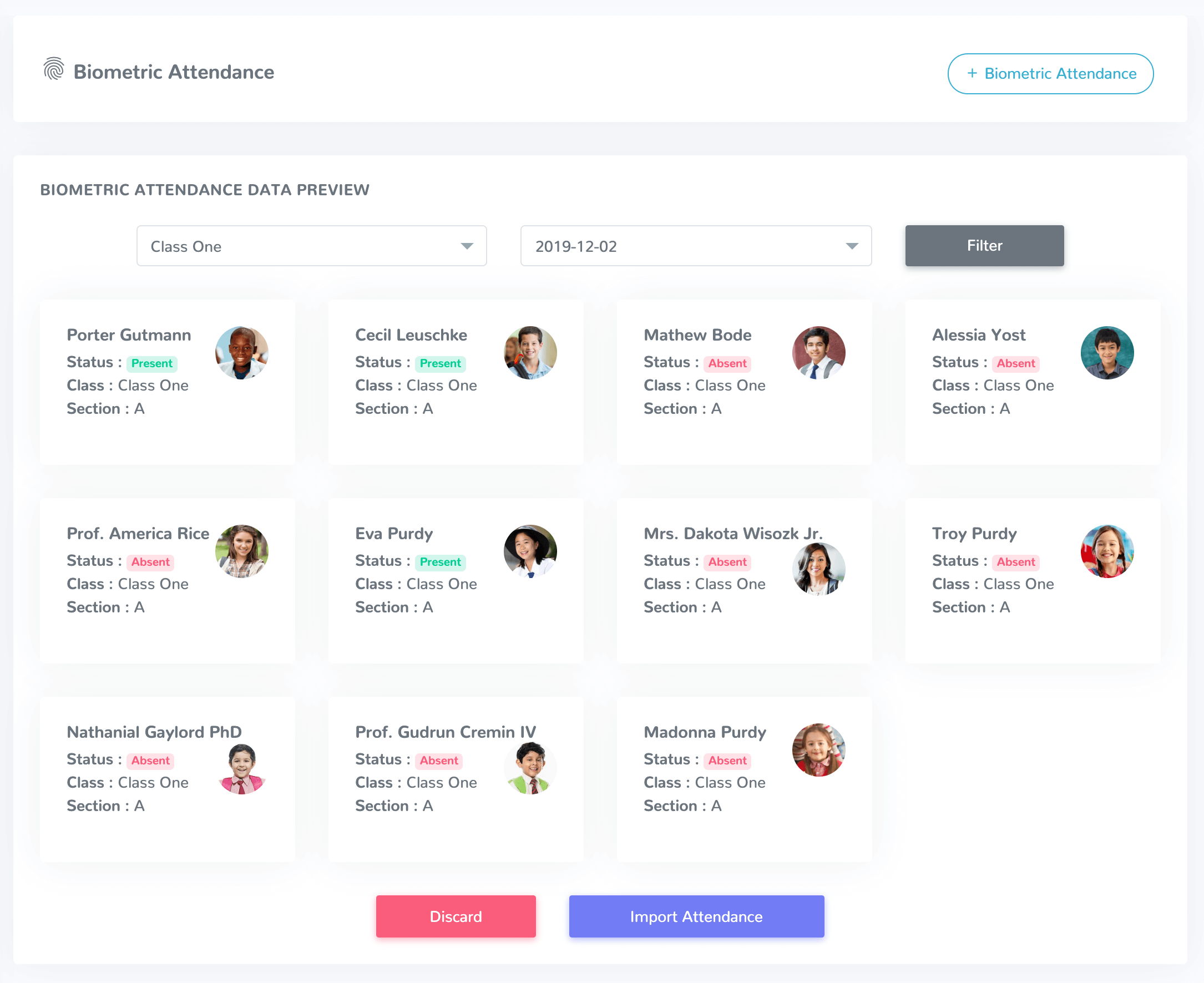Click Mrs. Dakota Wisozk Jr.'s avatar
The image size is (1204, 983).
(x=818, y=569)
